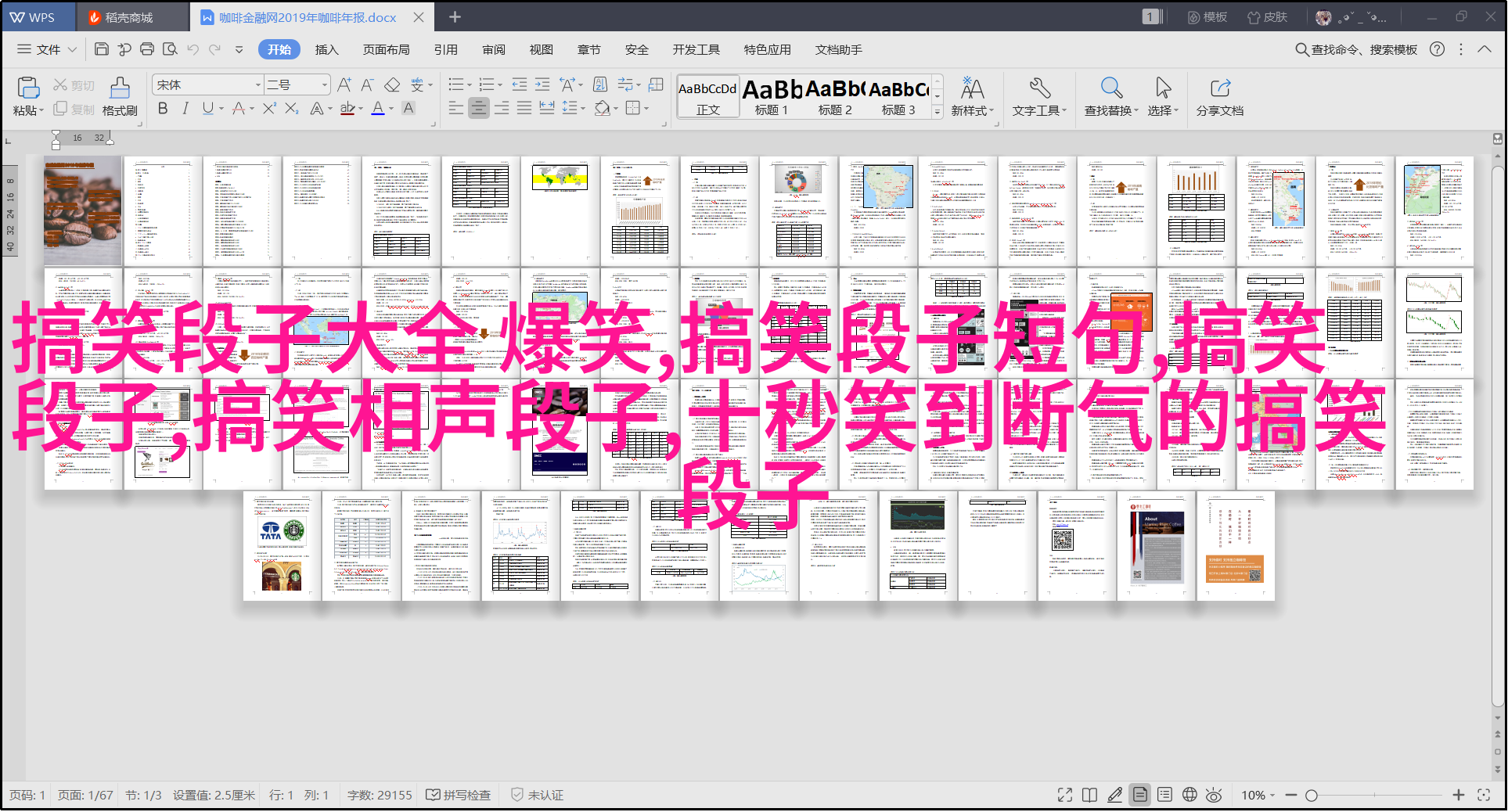Click the print icon in quick toolbar
This screenshot has height=812, width=1508.
pos(147,49)
